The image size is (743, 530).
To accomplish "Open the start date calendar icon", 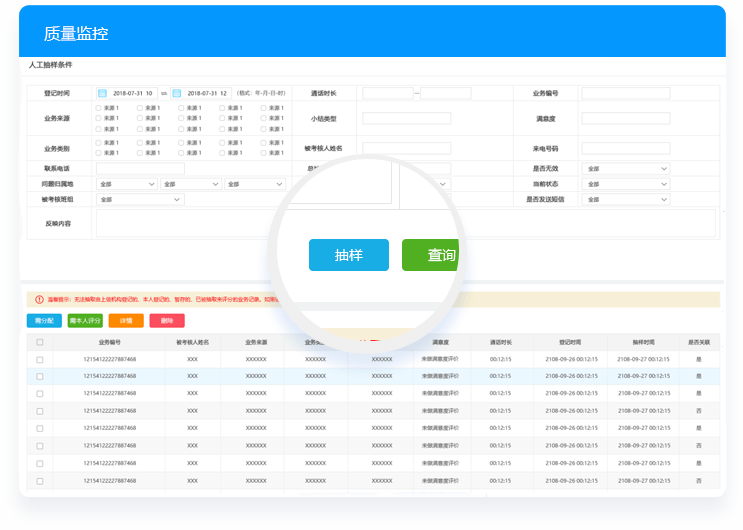I will coord(102,93).
